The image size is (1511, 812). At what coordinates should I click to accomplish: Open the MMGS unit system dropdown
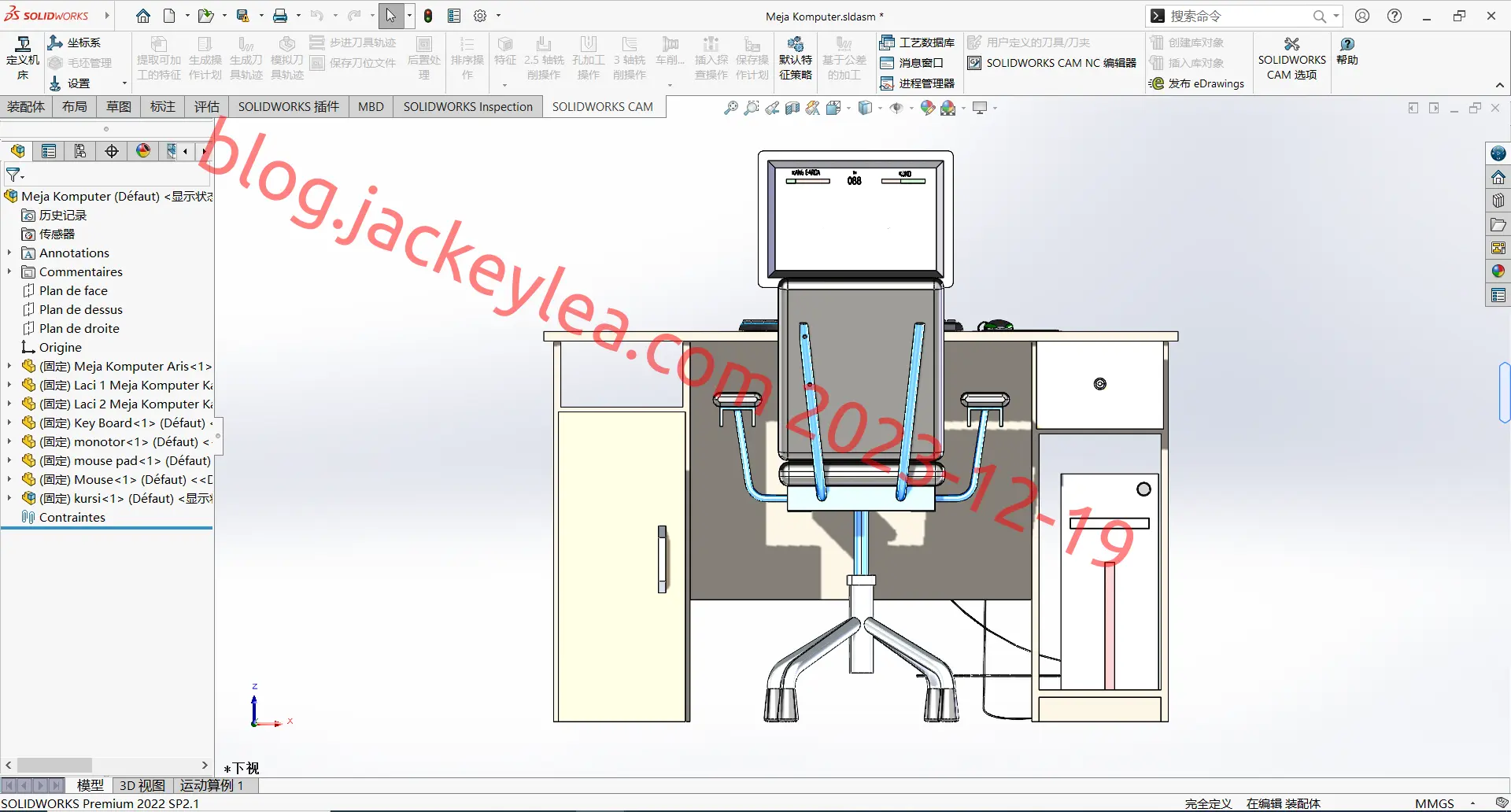pos(1473,803)
